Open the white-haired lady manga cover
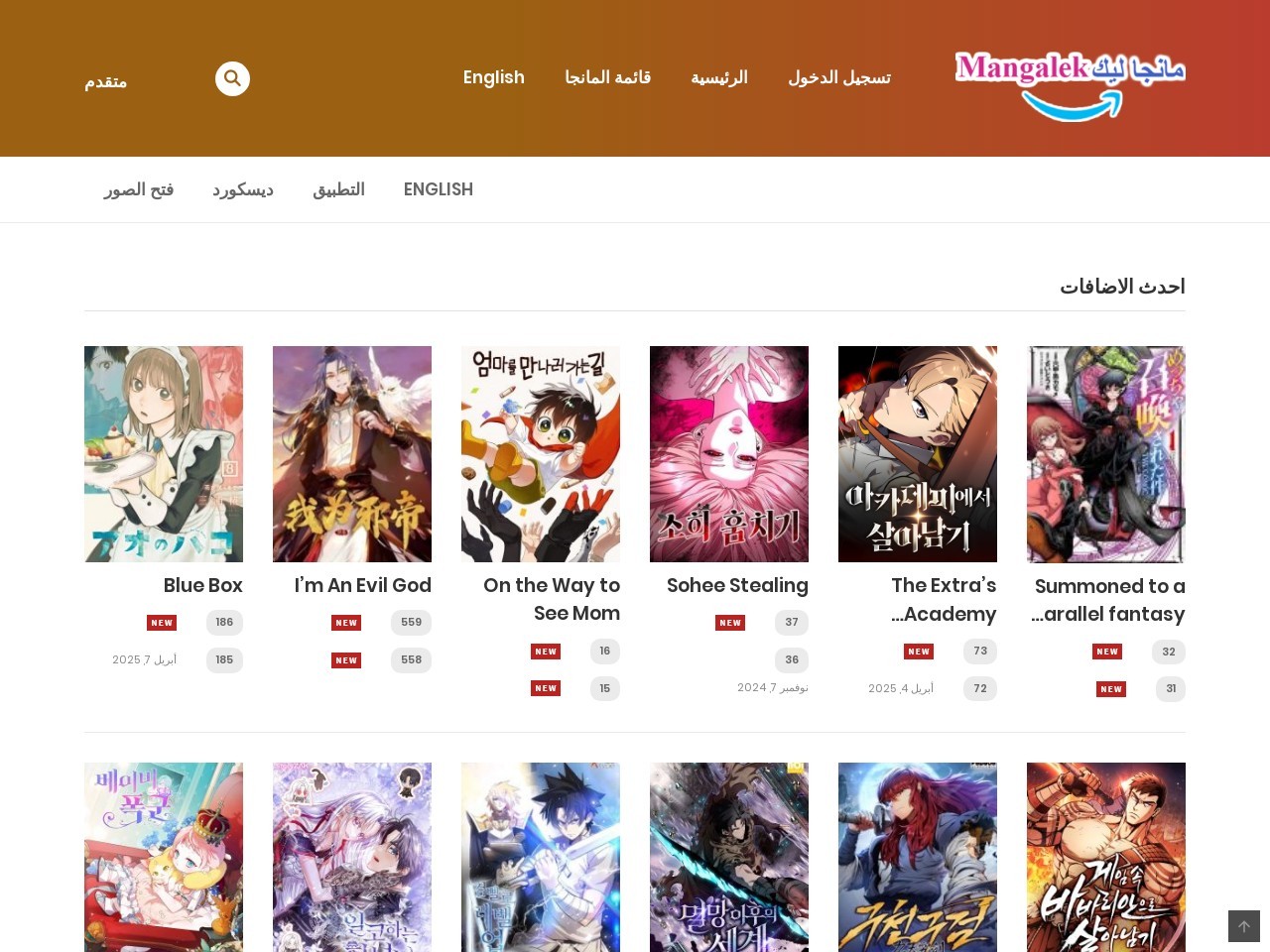The height and width of the screenshot is (952, 1270). pyautogui.click(x=352, y=857)
